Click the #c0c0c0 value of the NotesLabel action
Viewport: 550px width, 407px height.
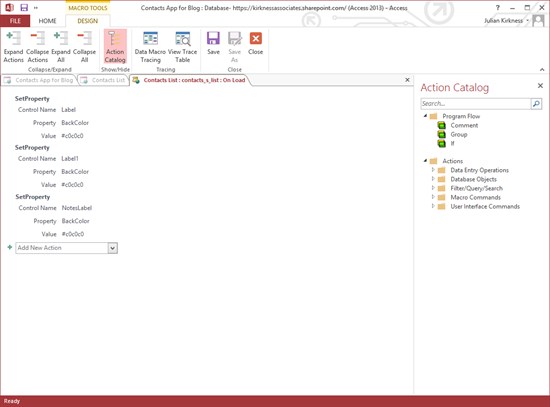click(73, 234)
